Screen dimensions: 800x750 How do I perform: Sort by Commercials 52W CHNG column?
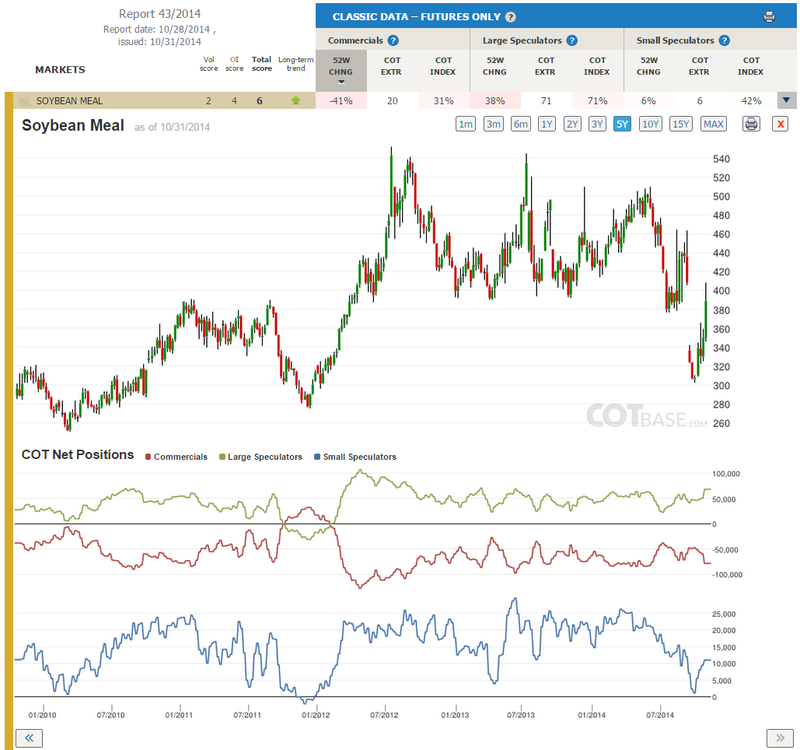(341, 70)
